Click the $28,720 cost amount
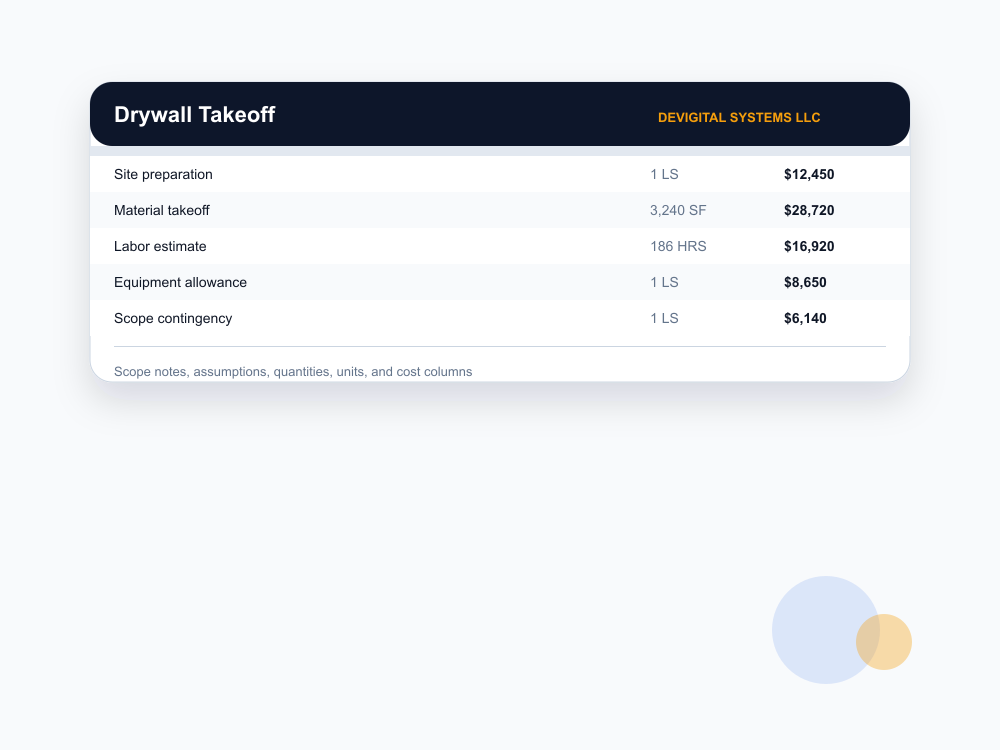 (x=809, y=210)
